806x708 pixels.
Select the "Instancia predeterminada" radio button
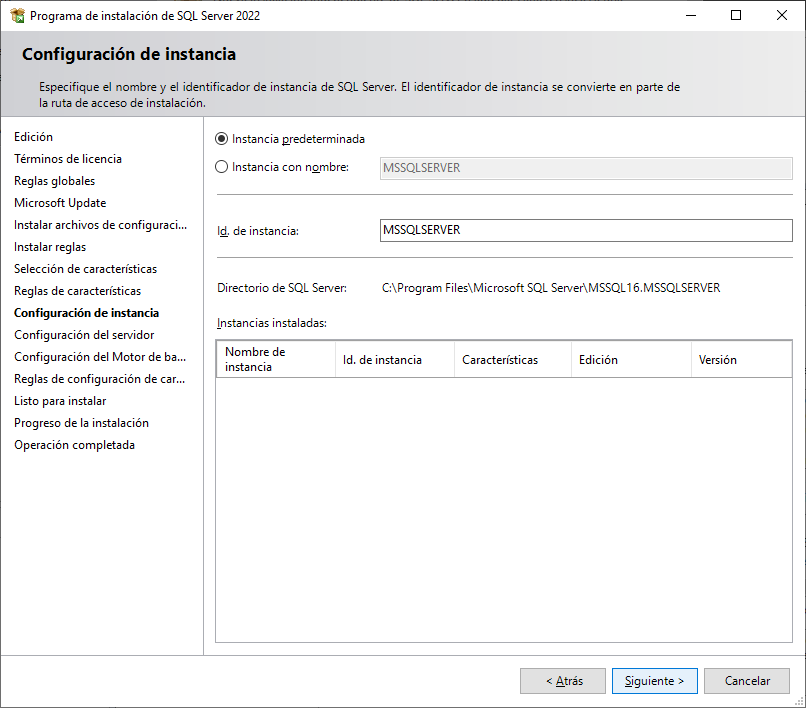[222, 140]
